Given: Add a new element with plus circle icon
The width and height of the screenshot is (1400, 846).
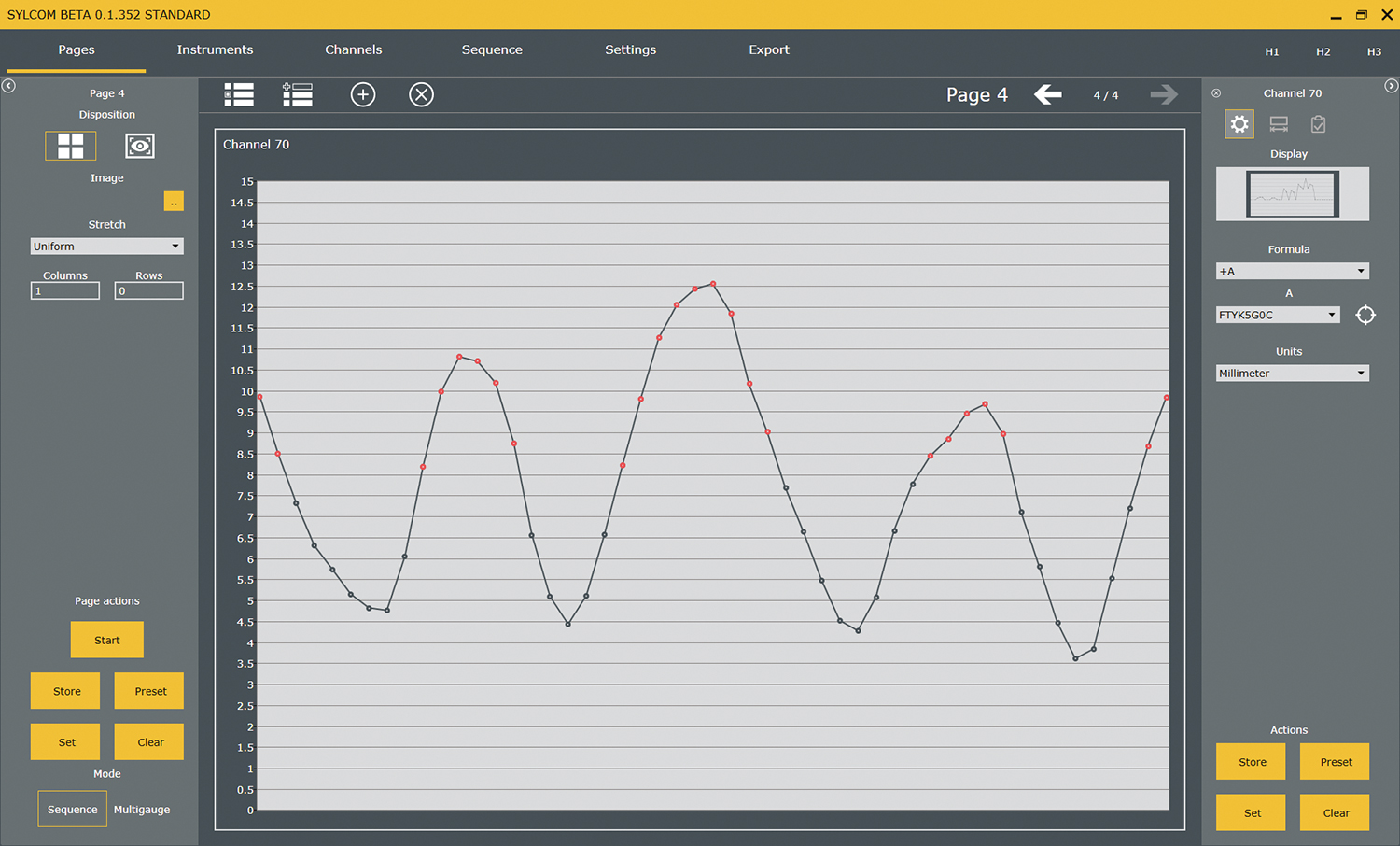Looking at the screenshot, I should click(363, 94).
